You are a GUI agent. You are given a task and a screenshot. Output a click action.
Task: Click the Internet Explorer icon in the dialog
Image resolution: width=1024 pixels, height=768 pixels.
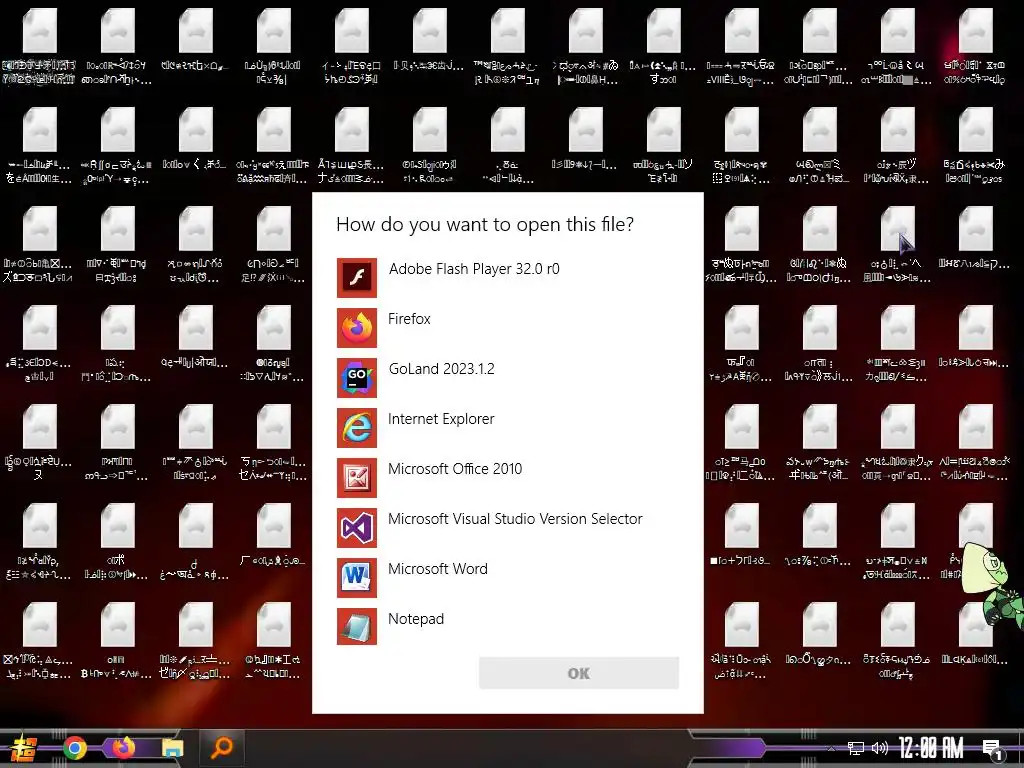(357, 428)
